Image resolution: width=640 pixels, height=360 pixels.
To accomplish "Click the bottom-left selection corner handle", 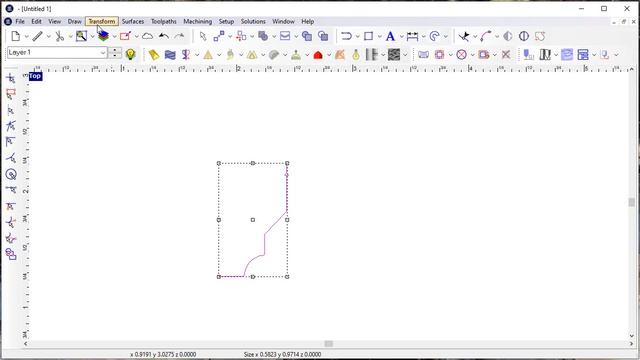I will [219, 277].
